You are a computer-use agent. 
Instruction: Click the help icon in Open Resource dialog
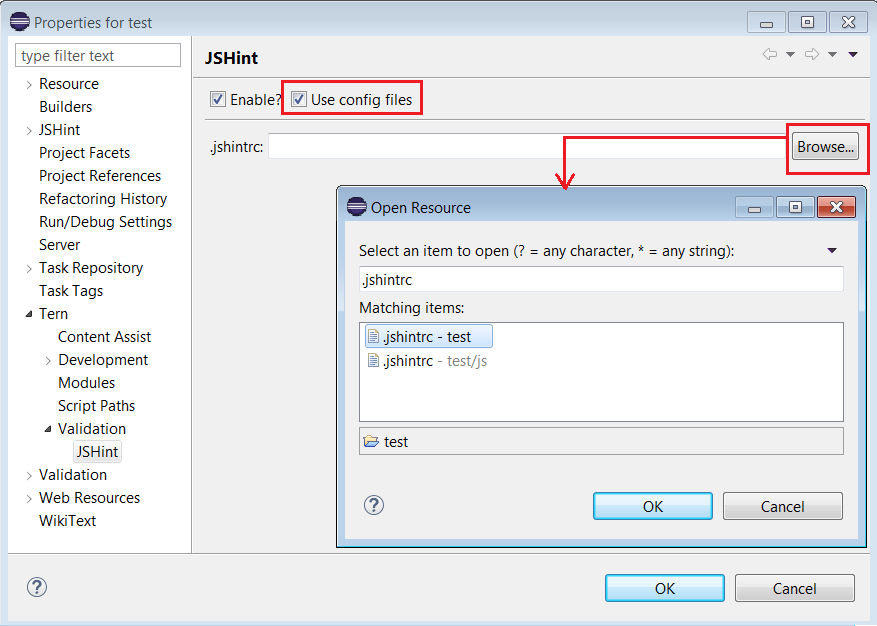click(x=374, y=505)
